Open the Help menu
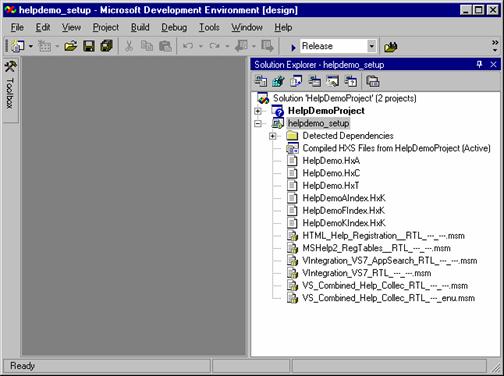The height and width of the screenshot is (376, 504). 283,27
